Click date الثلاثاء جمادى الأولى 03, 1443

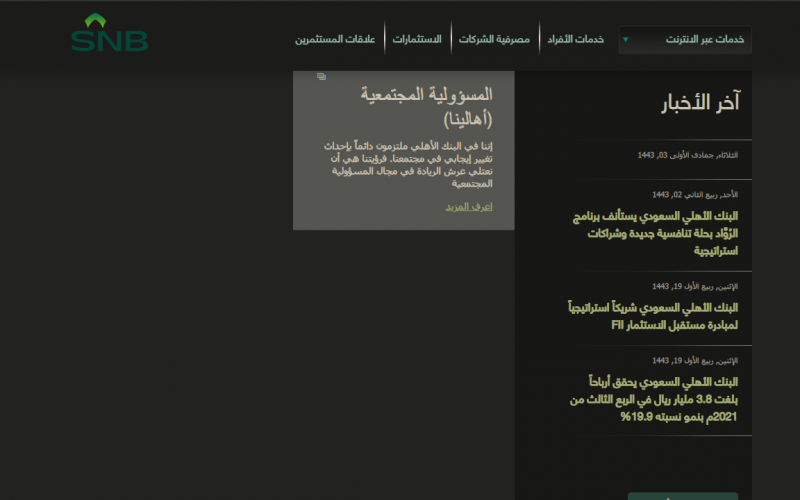pos(687,155)
